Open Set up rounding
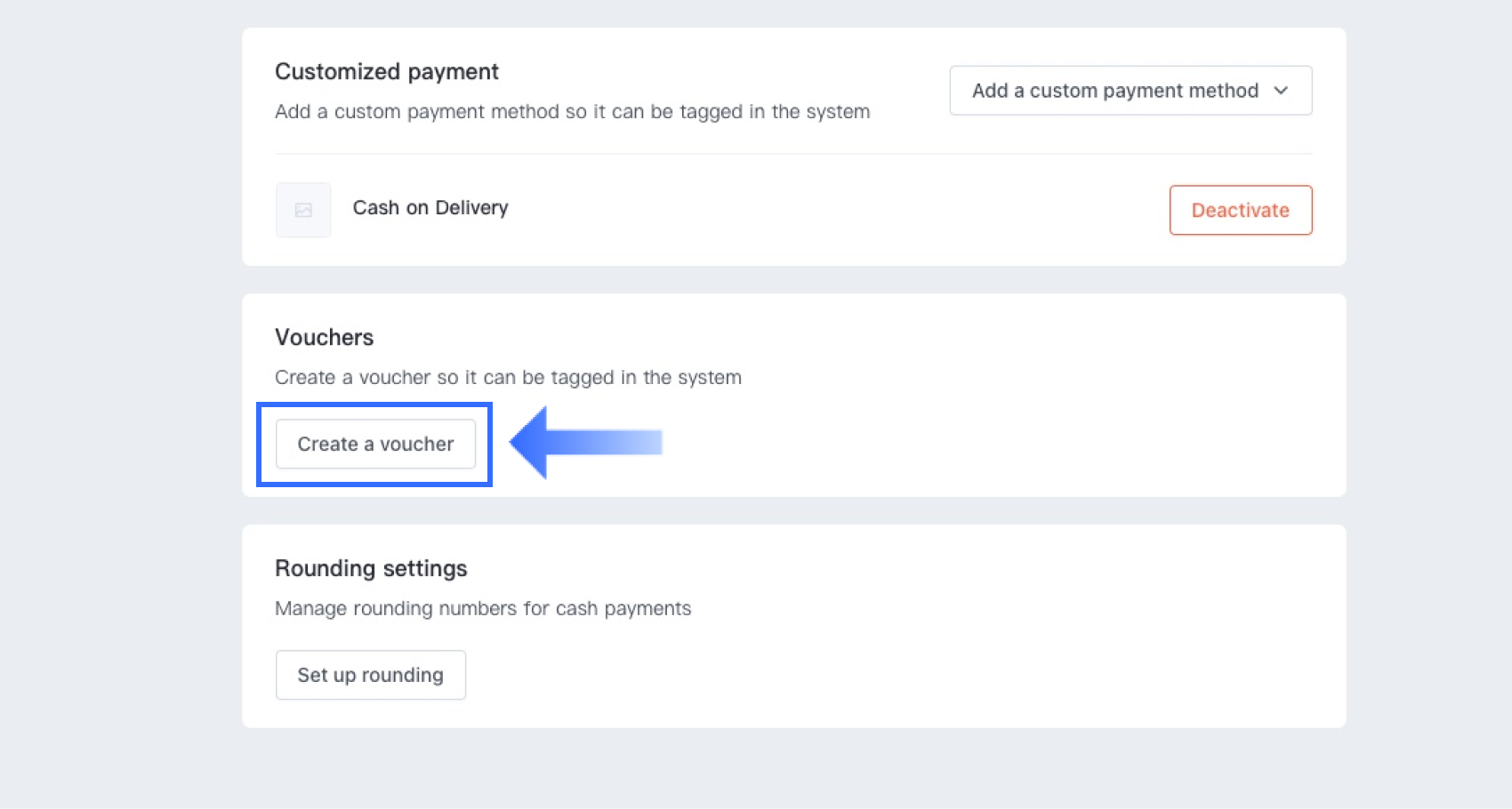The width and height of the screenshot is (1512, 809). 370,674
